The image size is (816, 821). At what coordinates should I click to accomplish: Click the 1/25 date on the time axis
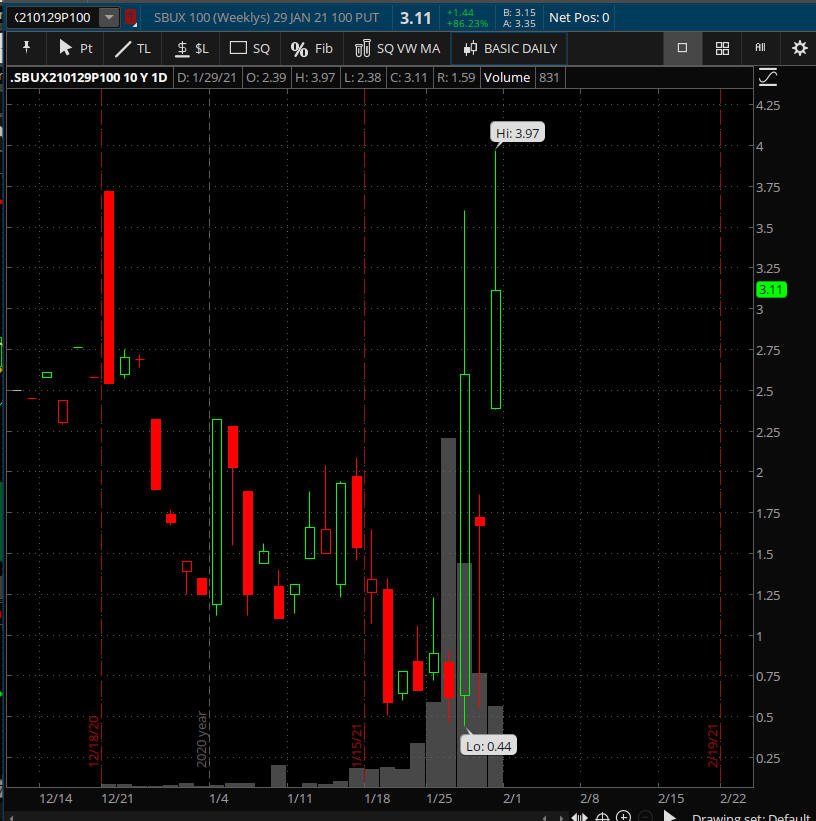point(439,798)
